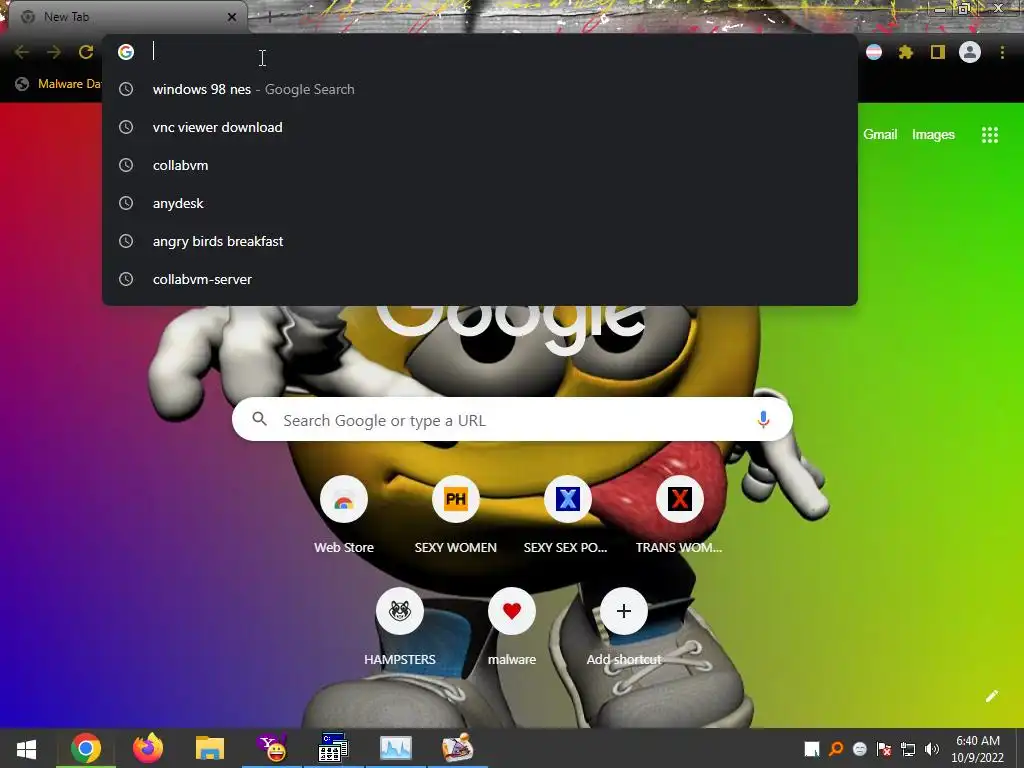The width and height of the screenshot is (1024, 768).
Task: Open the HAMPSTERS shortcut
Action: click(400, 627)
